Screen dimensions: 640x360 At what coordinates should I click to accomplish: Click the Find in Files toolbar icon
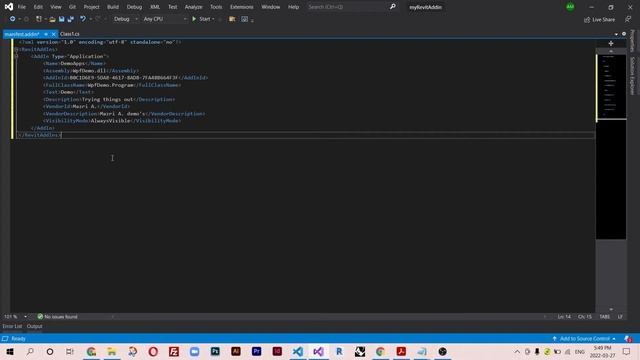pyautogui.click(x=232, y=19)
